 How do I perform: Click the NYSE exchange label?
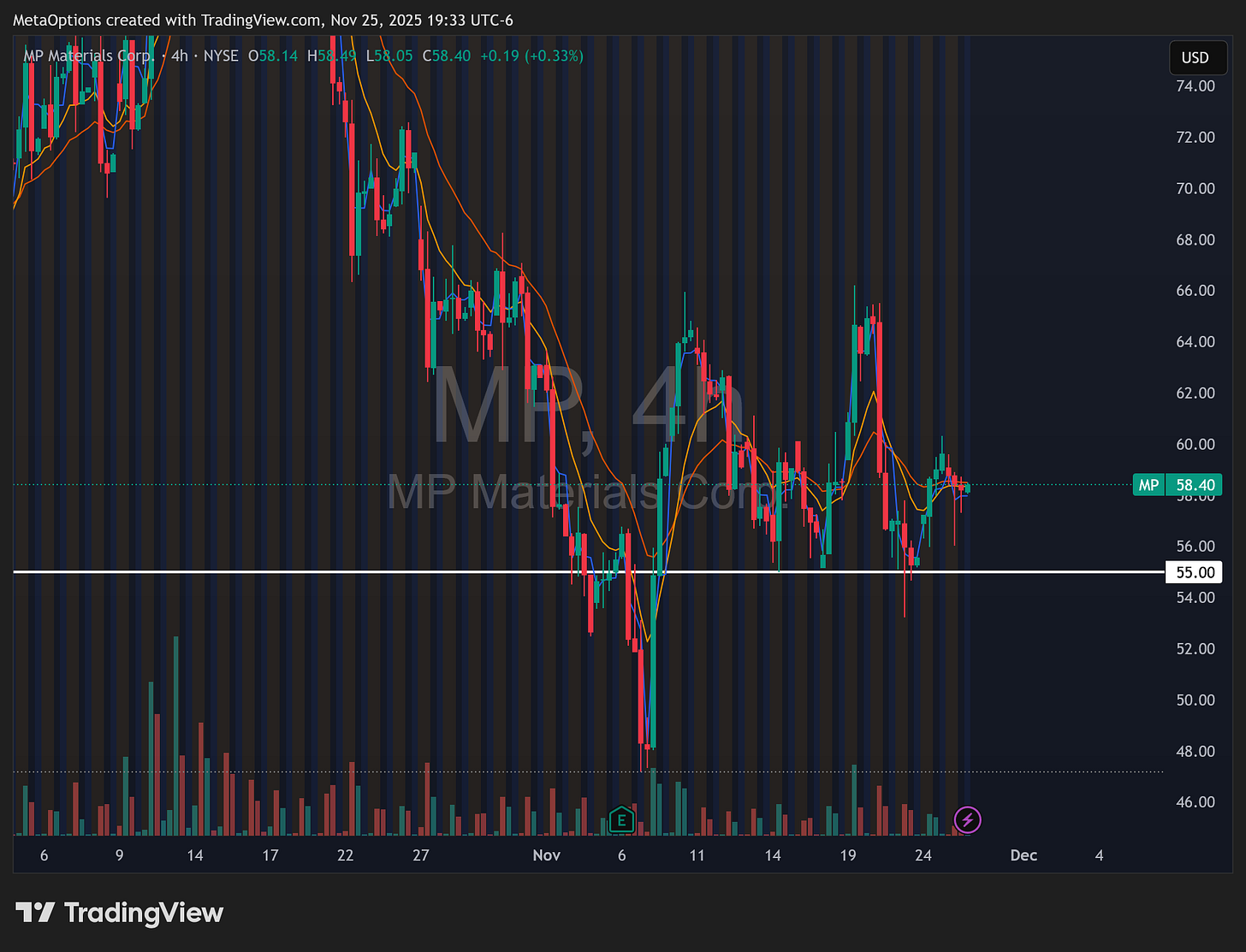tap(221, 56)
